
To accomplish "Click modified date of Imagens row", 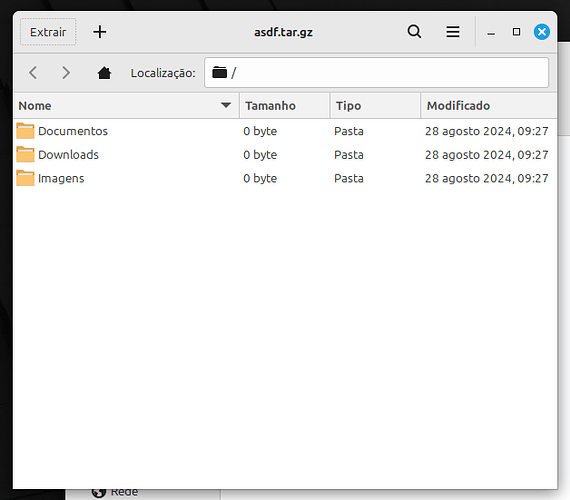I will [x=487, y=178].
